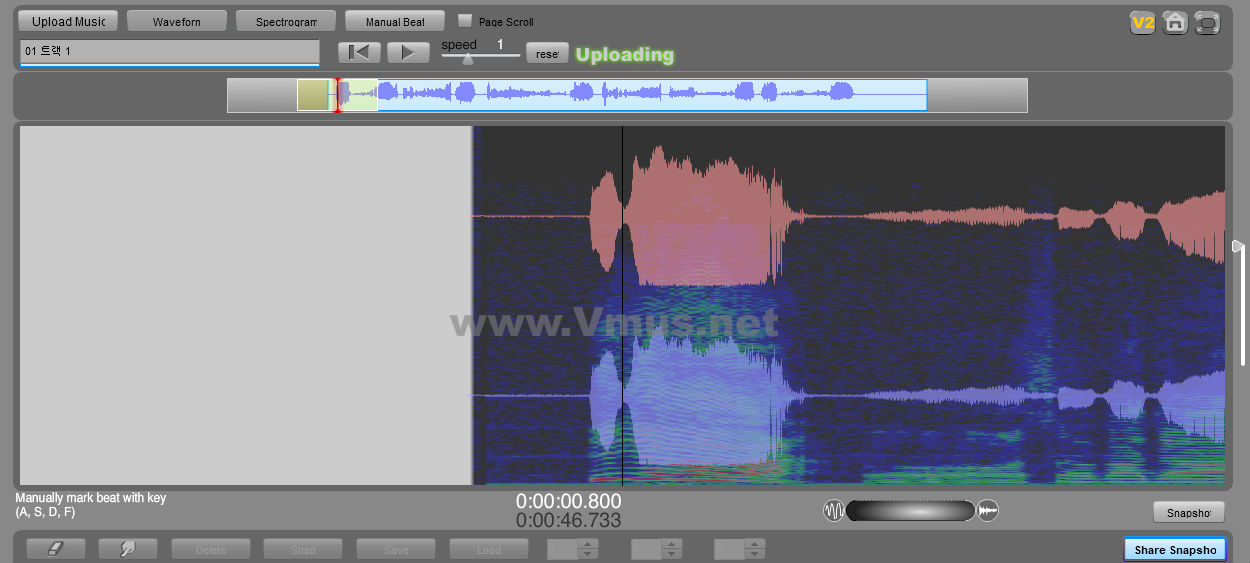
Task: Toggle the fullscreen monitor icon
Action: [1208, 23]
